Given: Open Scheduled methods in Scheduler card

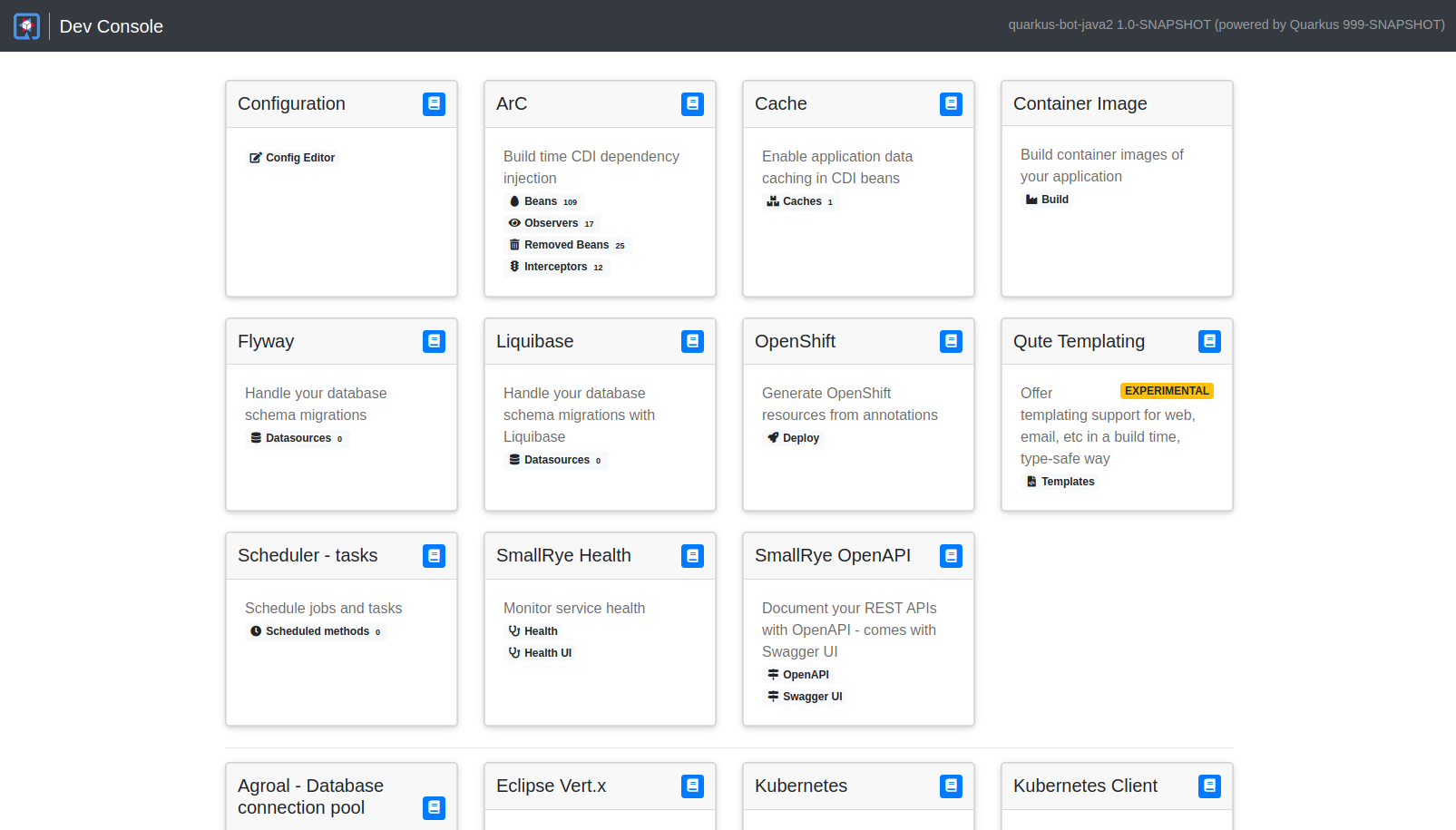Looking at the screenshot, I should click(x=316, y=631).
